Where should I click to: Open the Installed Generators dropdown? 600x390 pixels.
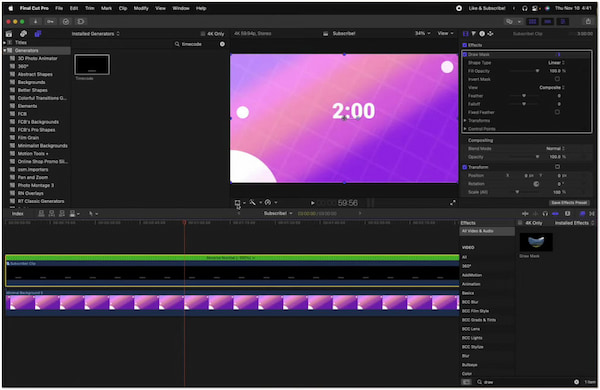(96, 34)
